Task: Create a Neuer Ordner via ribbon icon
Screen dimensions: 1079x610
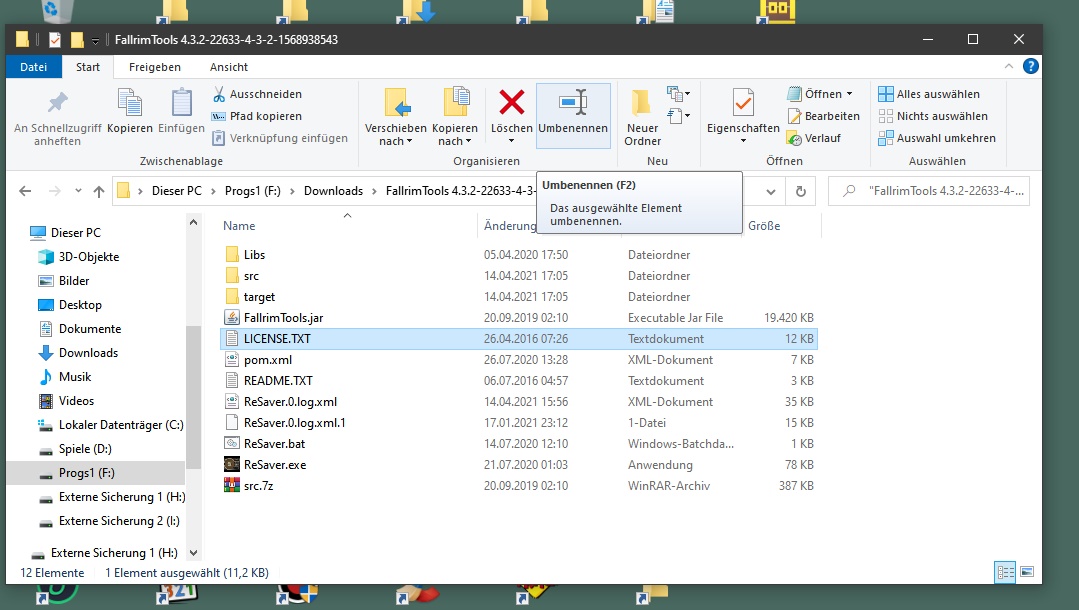Action: tap(642, 102)
